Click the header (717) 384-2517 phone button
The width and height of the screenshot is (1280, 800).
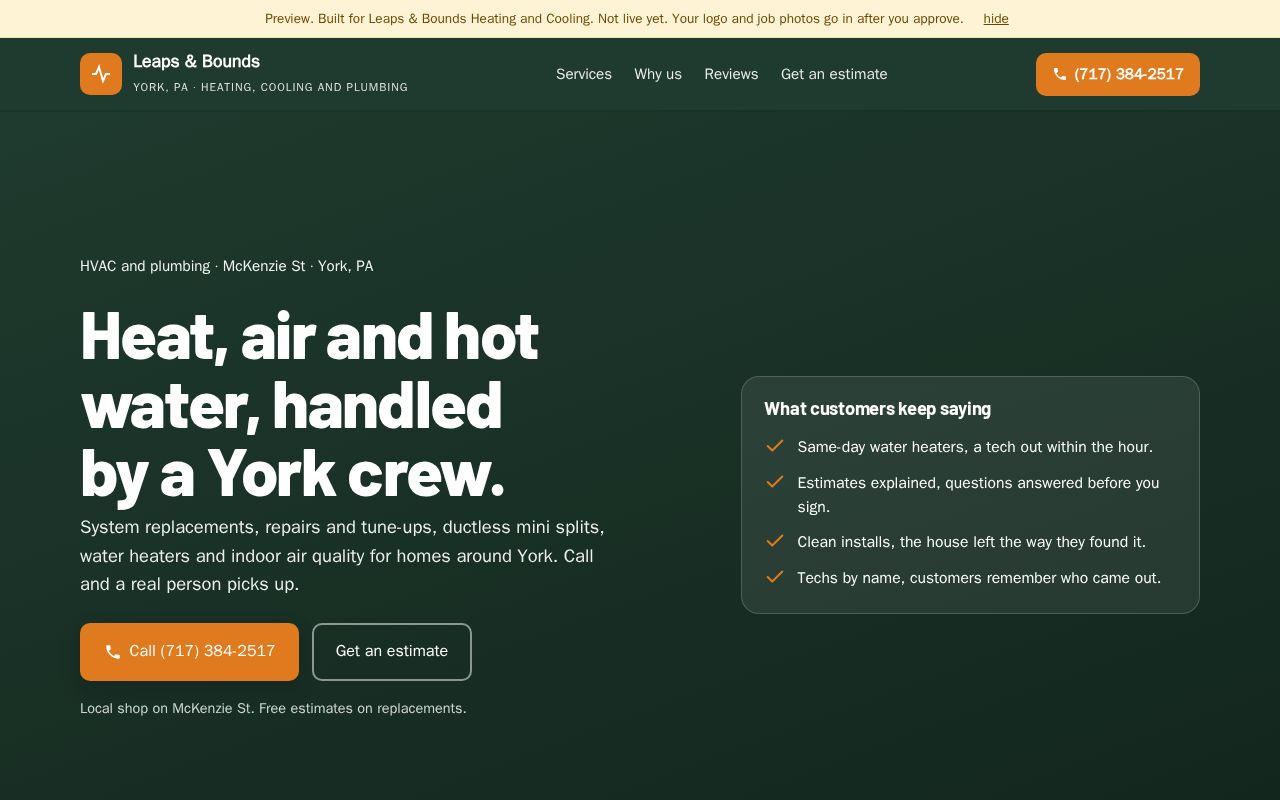coord(1118,74)
